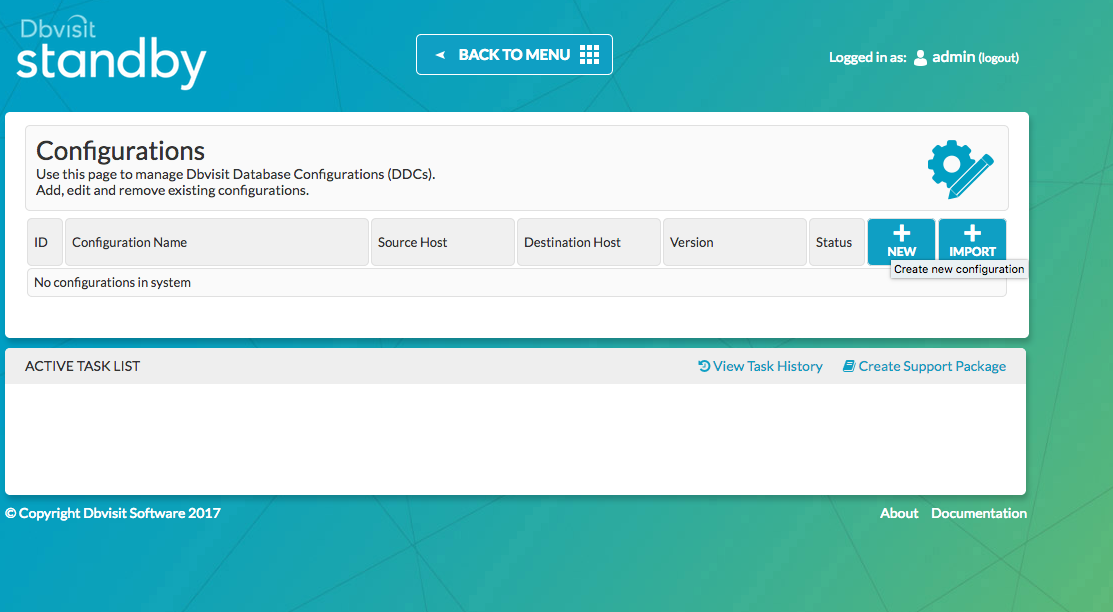
Task: Click the 'Create new configuration' tooltip
Action: 959,269
